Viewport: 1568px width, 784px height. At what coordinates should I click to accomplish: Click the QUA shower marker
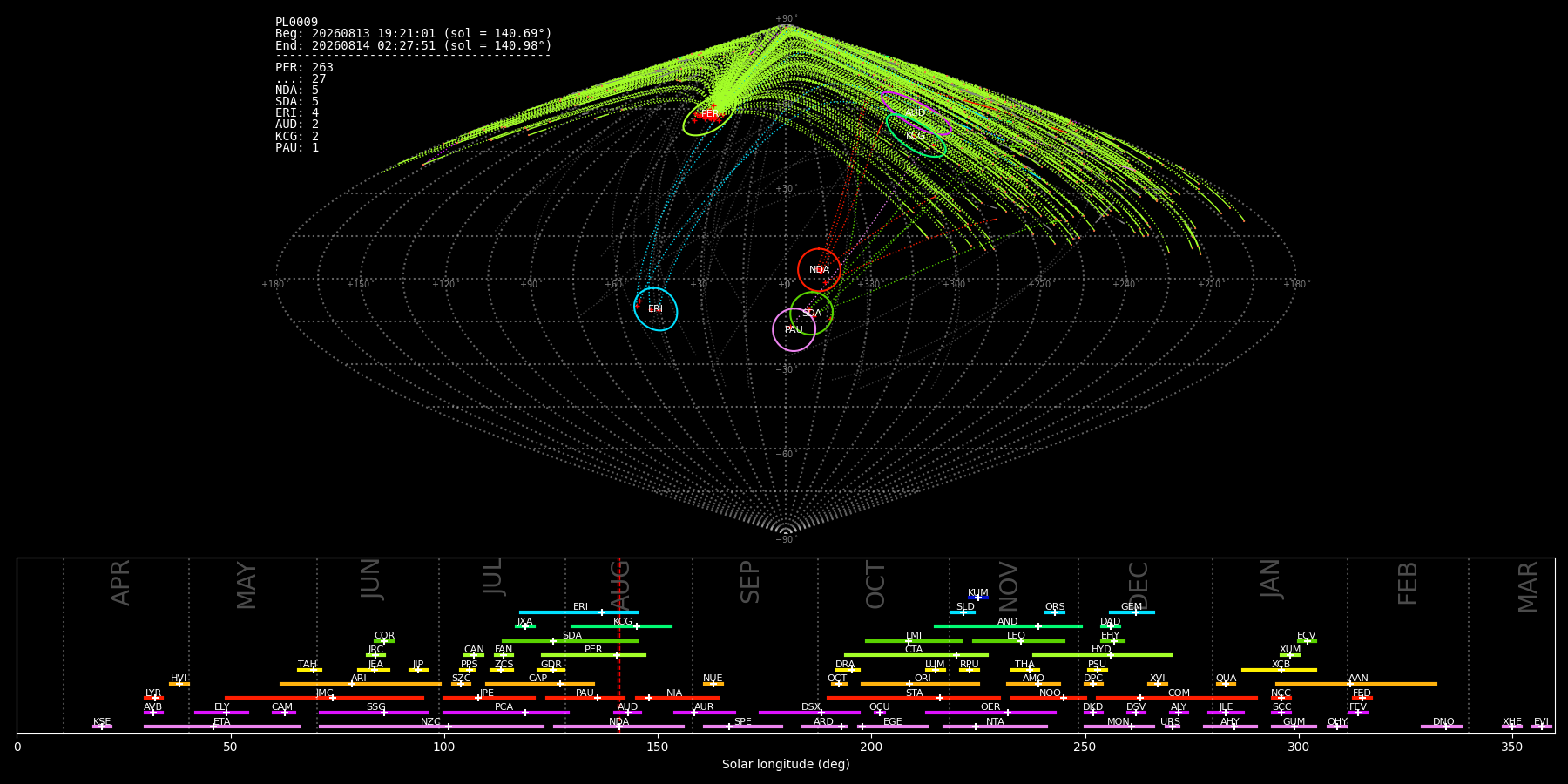(x=1226, y=684)
